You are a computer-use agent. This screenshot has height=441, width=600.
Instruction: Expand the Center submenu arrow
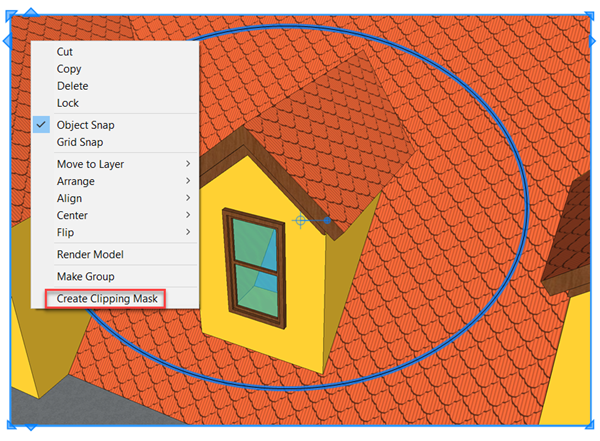pyautogui.click(x=188, y=215)
